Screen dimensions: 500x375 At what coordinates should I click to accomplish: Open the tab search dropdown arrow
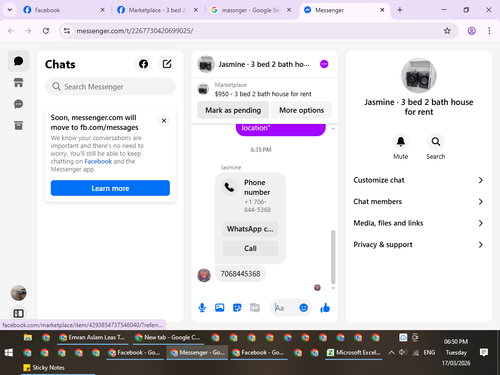(10, 10)
